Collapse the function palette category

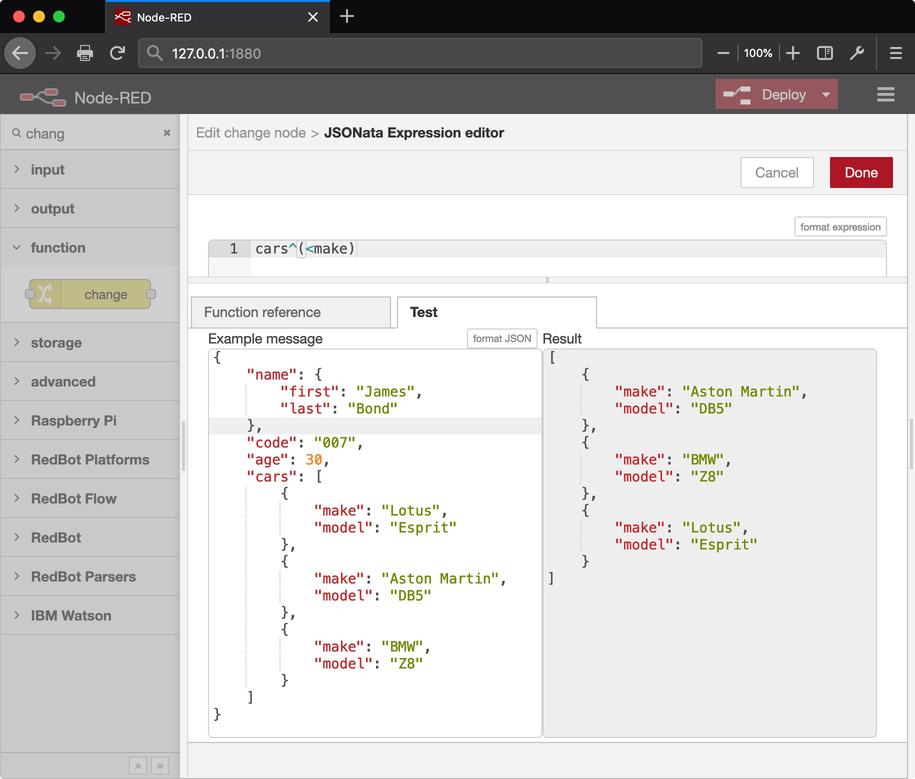(x=90, y=247)
